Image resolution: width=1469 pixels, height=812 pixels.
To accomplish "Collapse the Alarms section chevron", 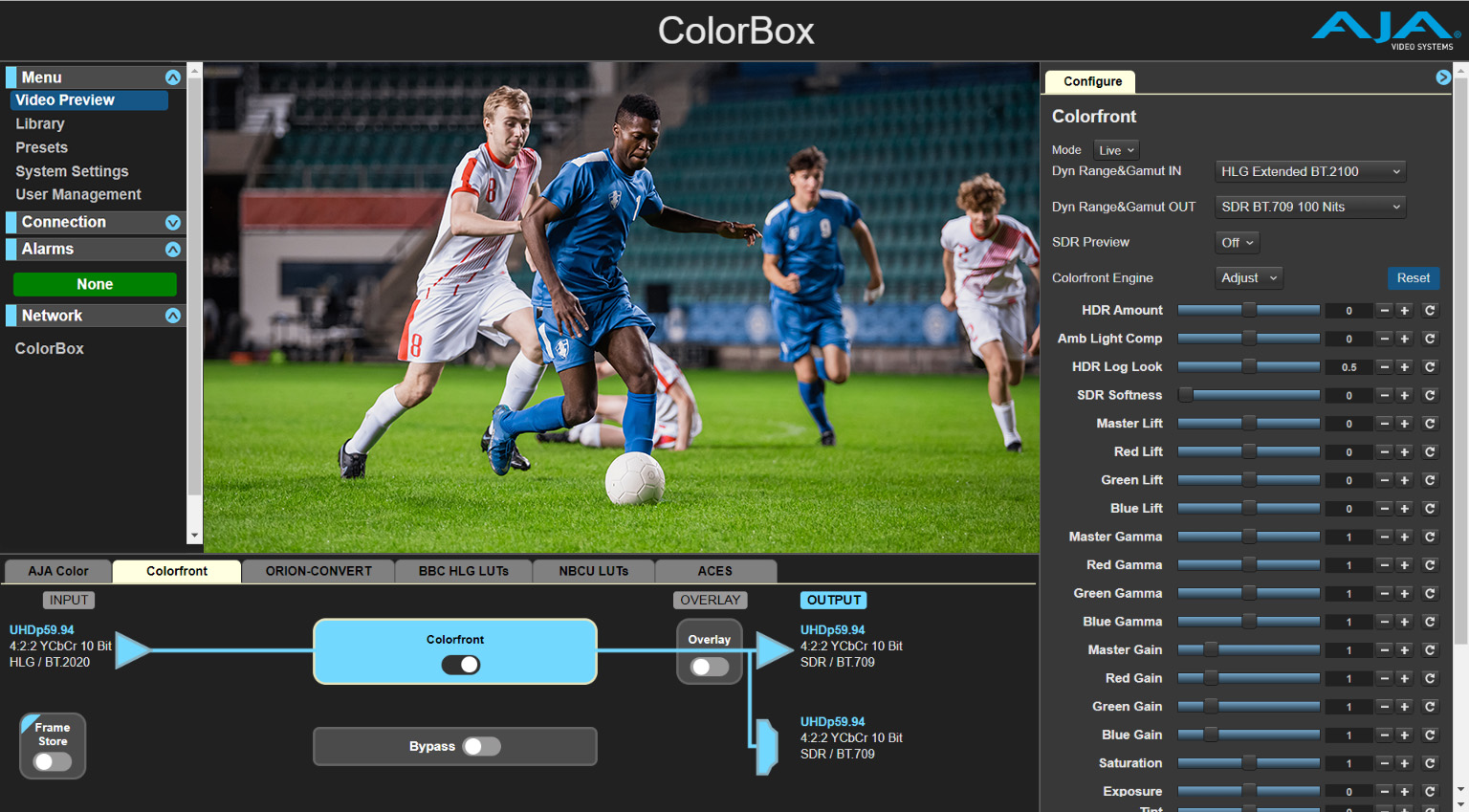I will [x=173, y=250].
